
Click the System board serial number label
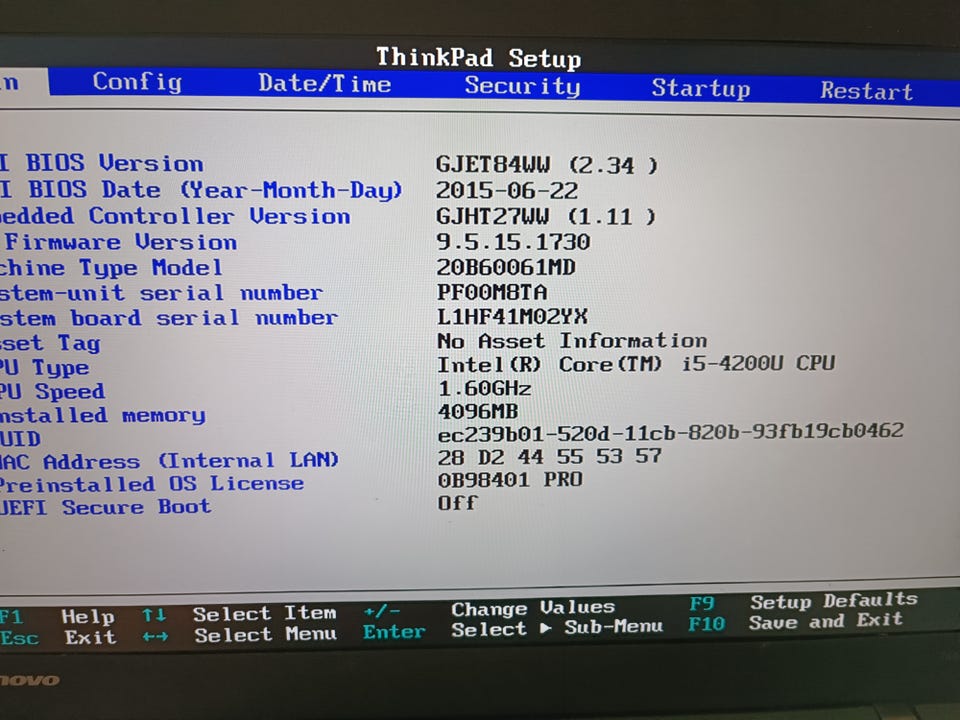point(169,318)
